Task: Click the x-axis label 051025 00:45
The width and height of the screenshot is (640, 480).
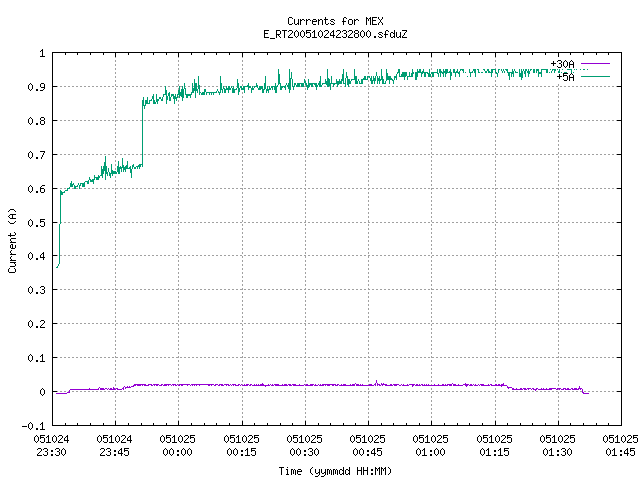Action: tap(368, 446)
